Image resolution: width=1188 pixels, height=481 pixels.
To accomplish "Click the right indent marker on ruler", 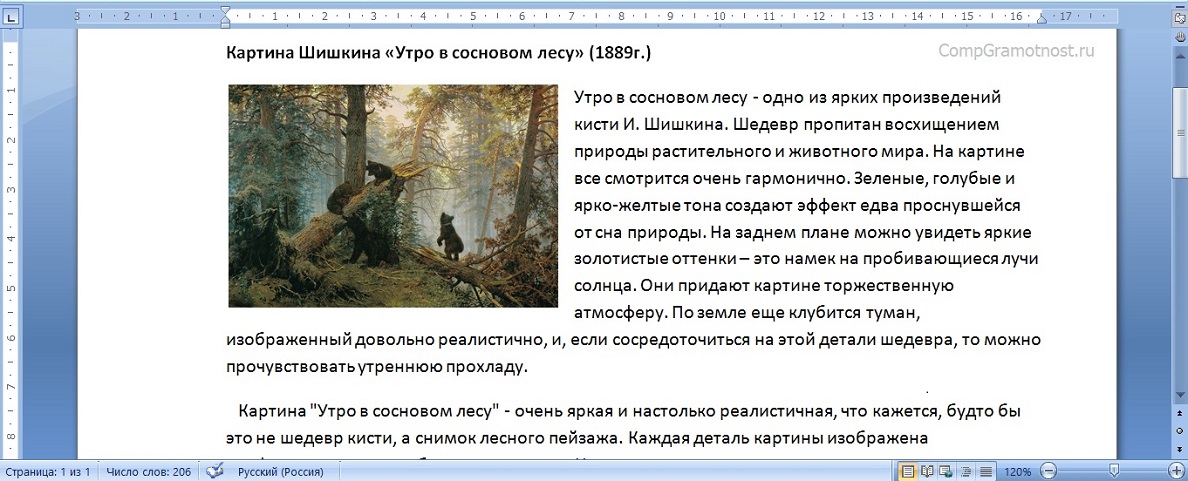I will point(1042,20).
